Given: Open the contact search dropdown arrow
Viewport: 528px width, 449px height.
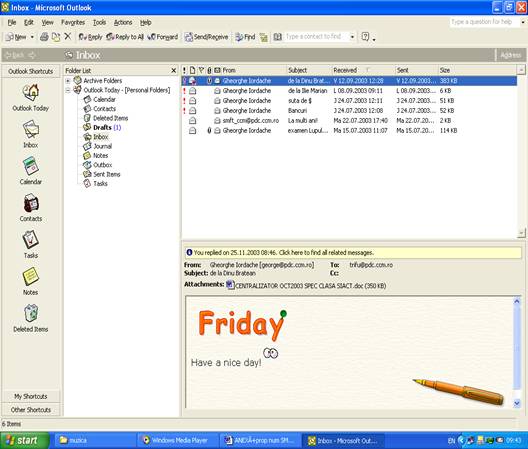Looking at the screenshot, I should pos(352,36).
